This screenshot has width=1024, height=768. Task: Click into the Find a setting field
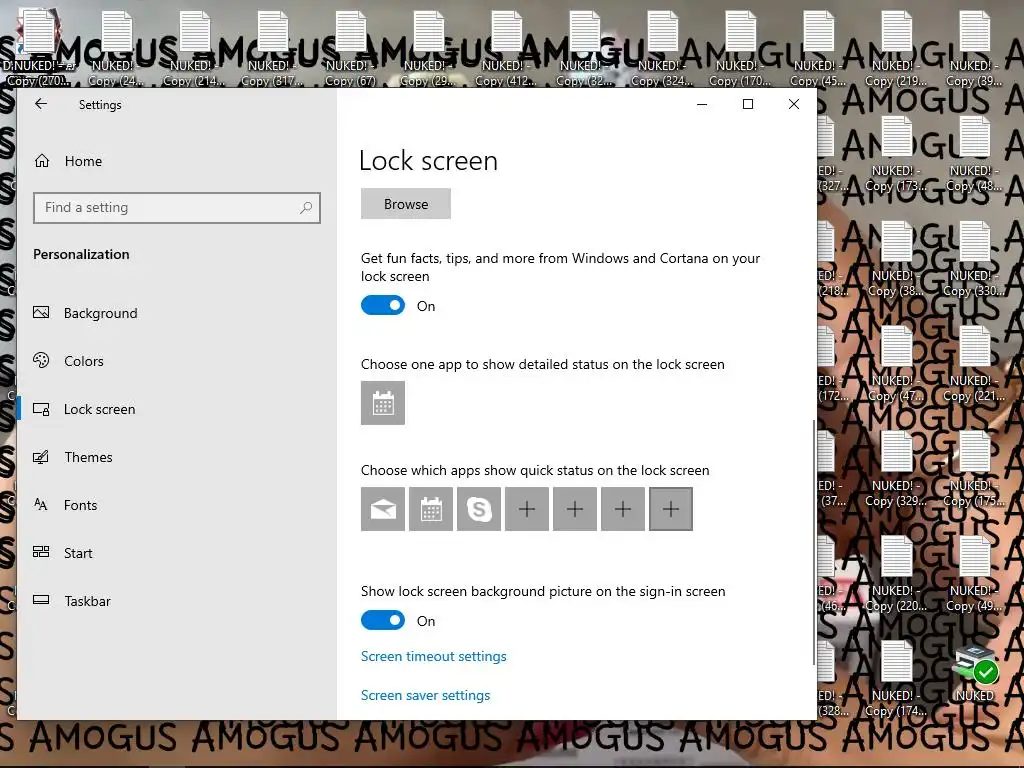pyautogui.click(x=177, y=208)
